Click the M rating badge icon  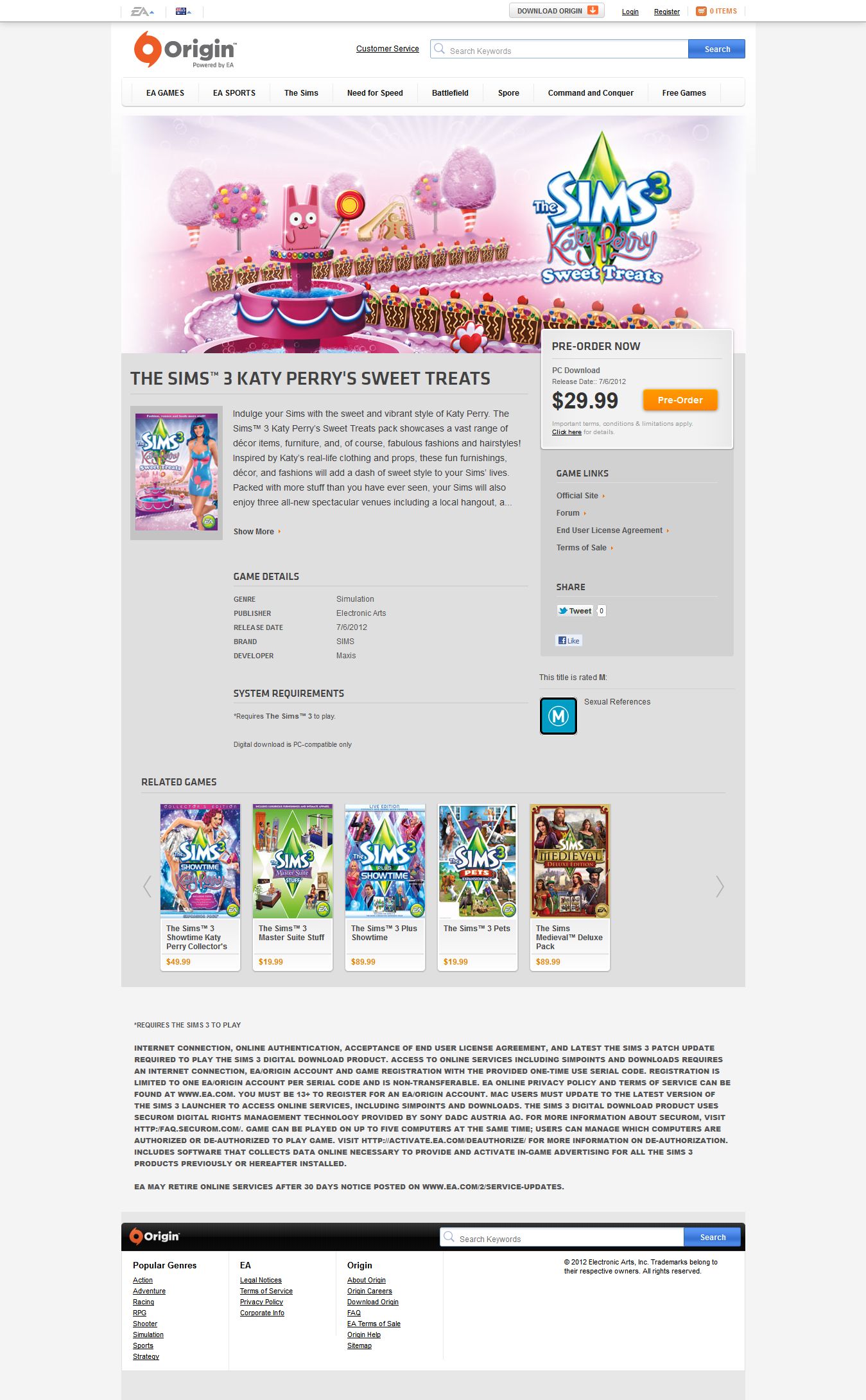click(559, 715)
